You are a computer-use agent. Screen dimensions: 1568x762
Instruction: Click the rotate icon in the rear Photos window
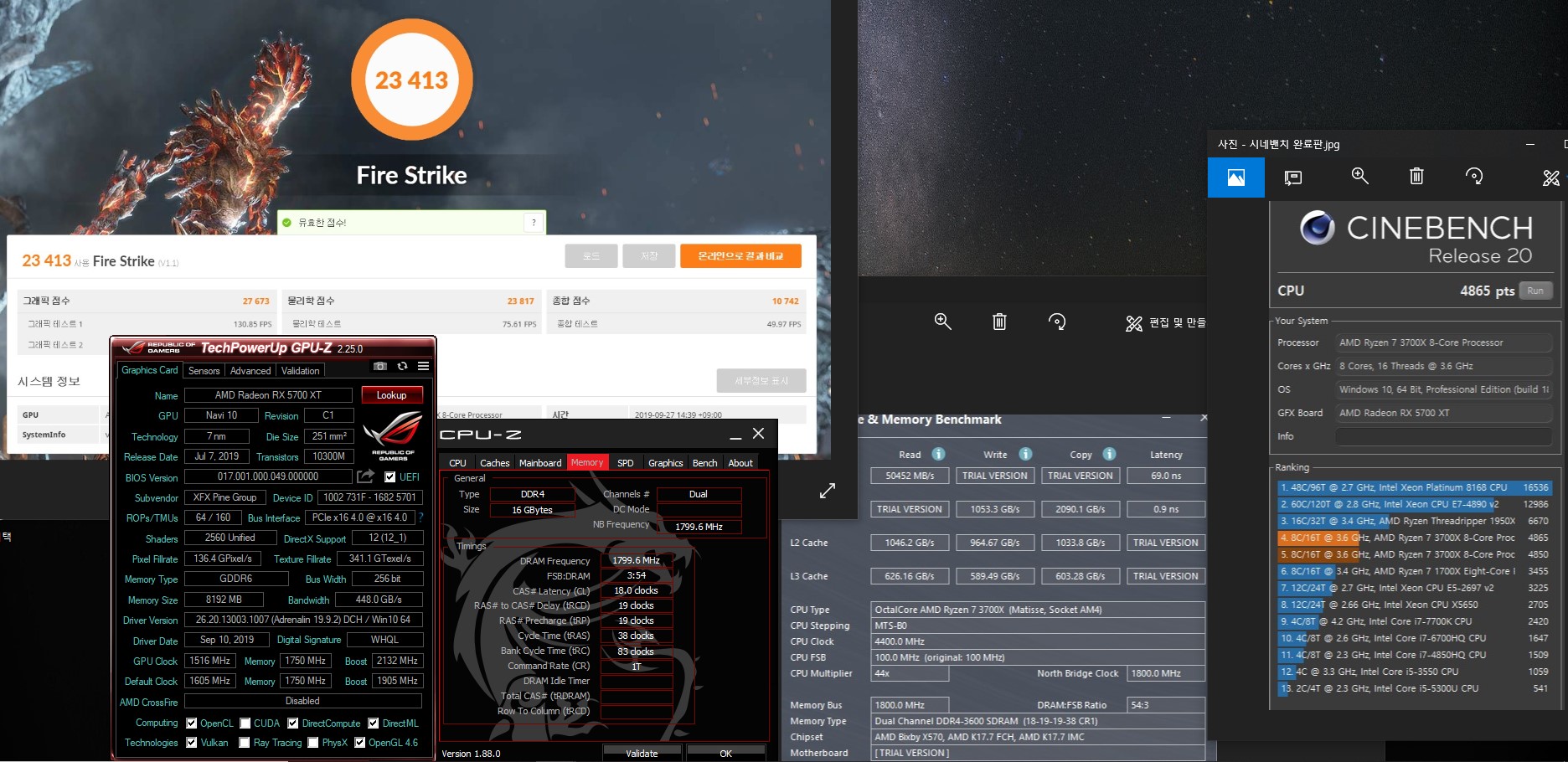1056,322
